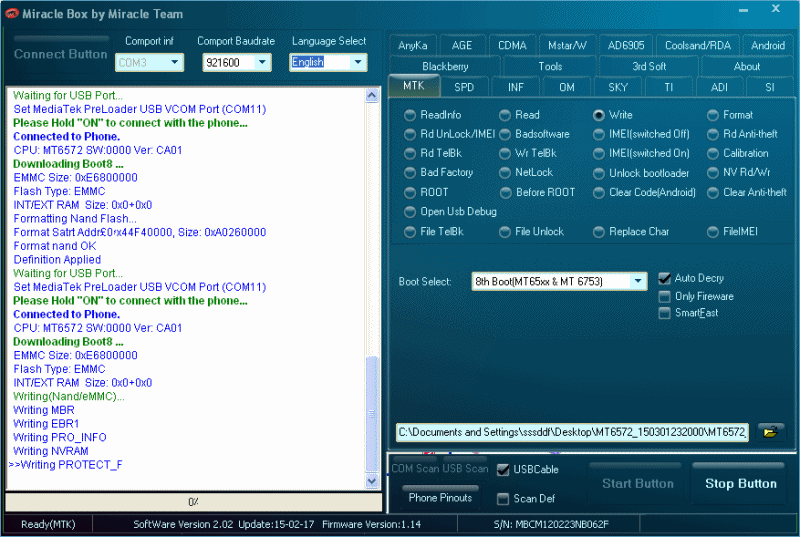Open the Blackberry tab
The image size is (800, 537).
445,66
